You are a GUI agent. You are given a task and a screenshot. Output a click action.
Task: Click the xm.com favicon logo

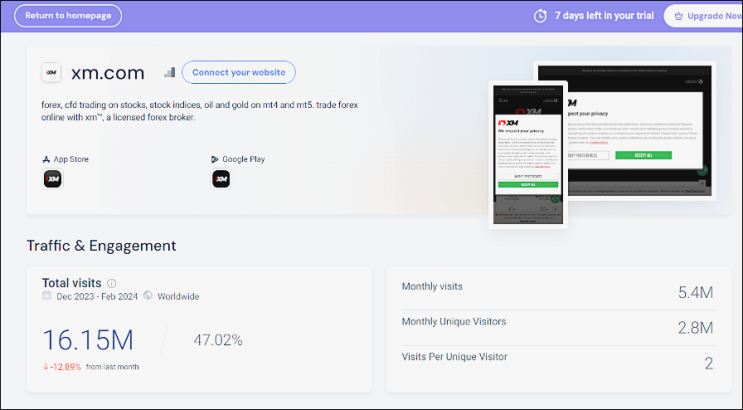coord(51,73)
